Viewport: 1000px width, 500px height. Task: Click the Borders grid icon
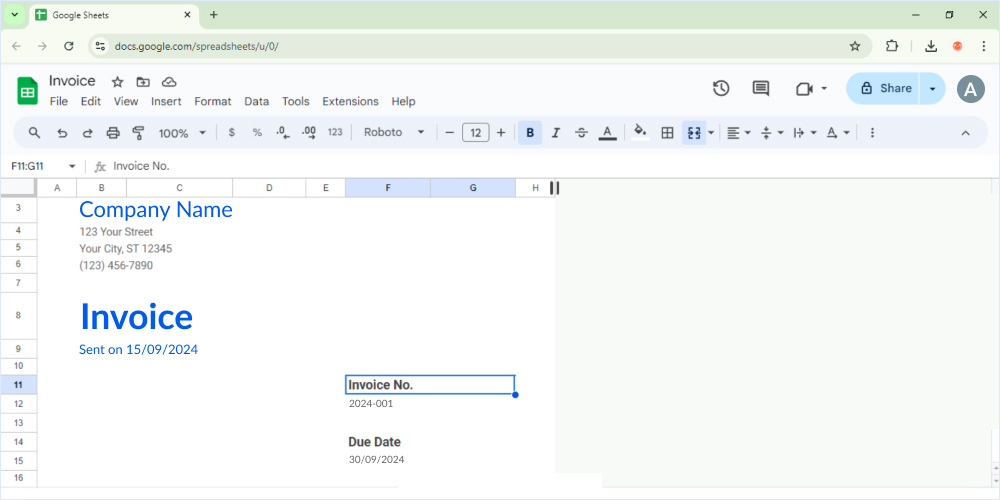pos(667,133)
